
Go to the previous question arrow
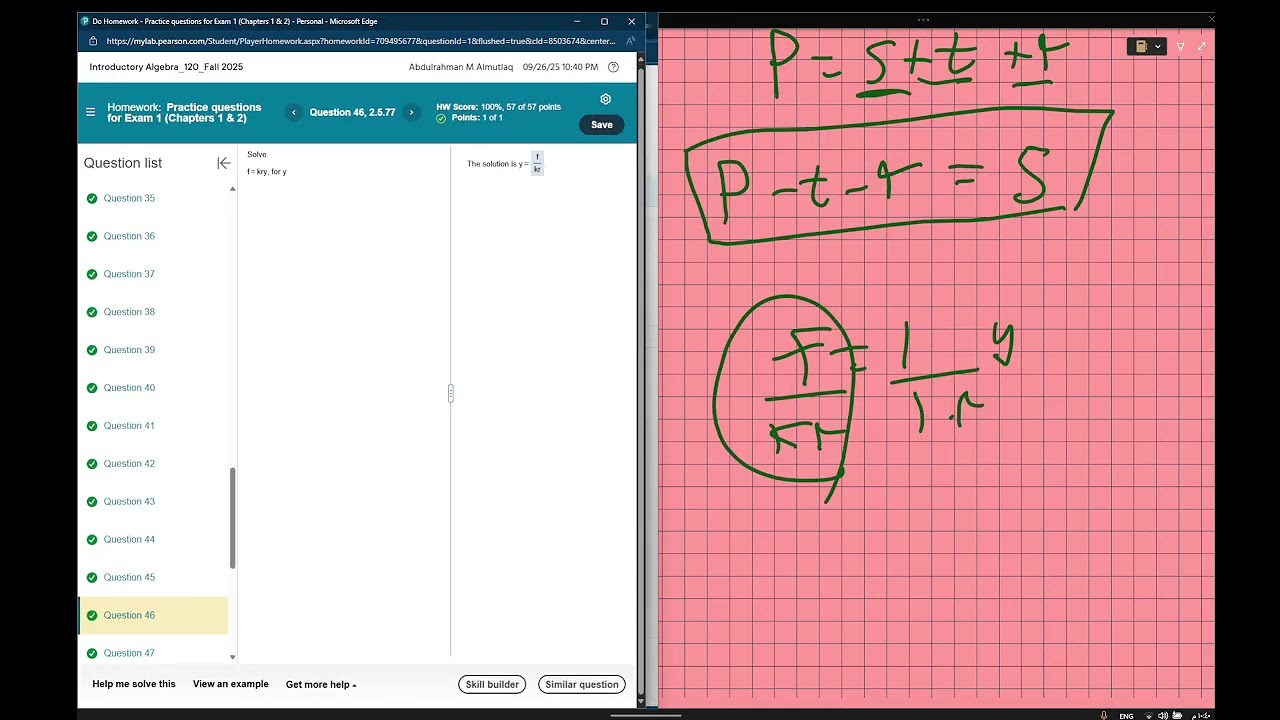[x=293, y=112]
